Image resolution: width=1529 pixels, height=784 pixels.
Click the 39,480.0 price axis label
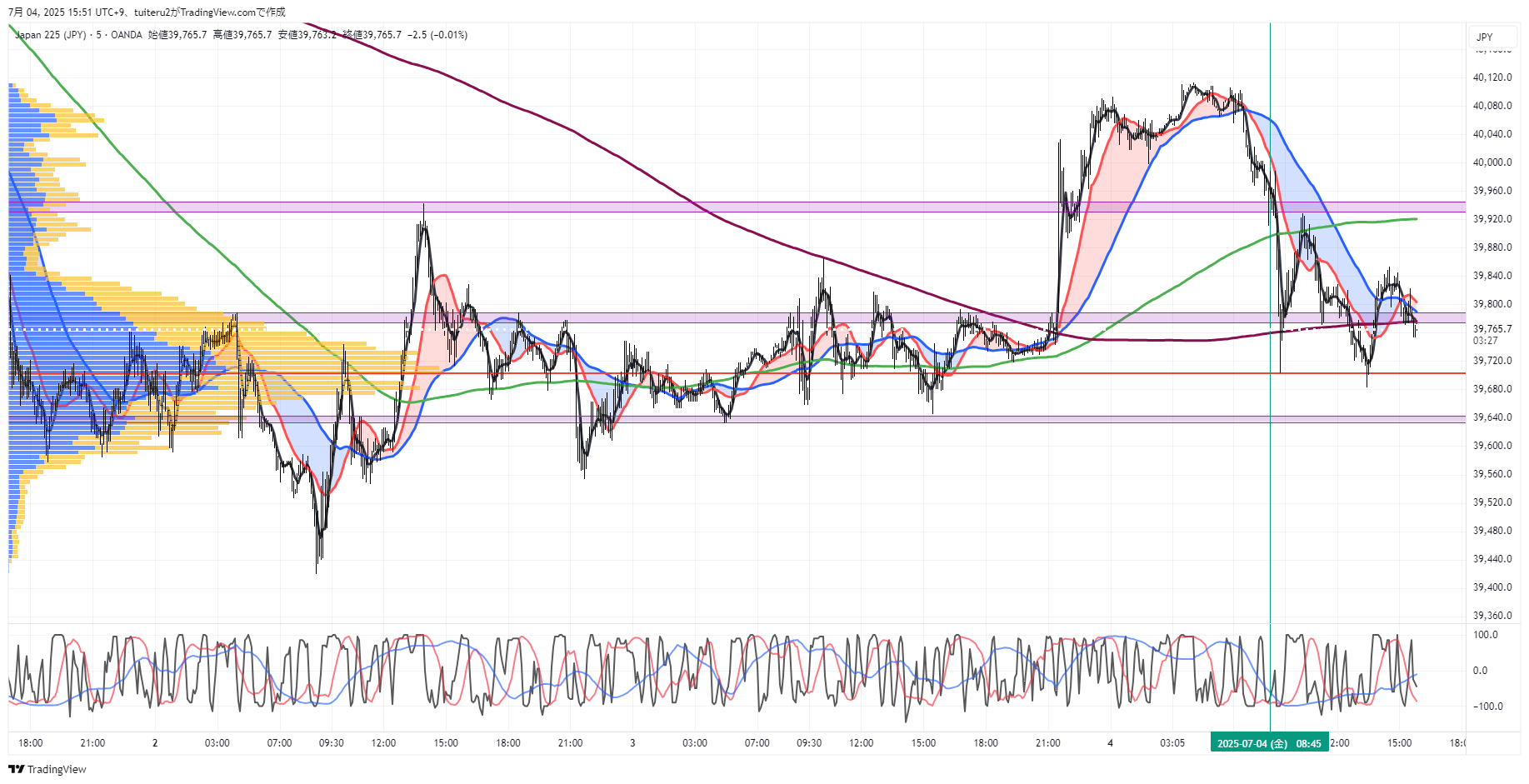tap(1492, 531)
